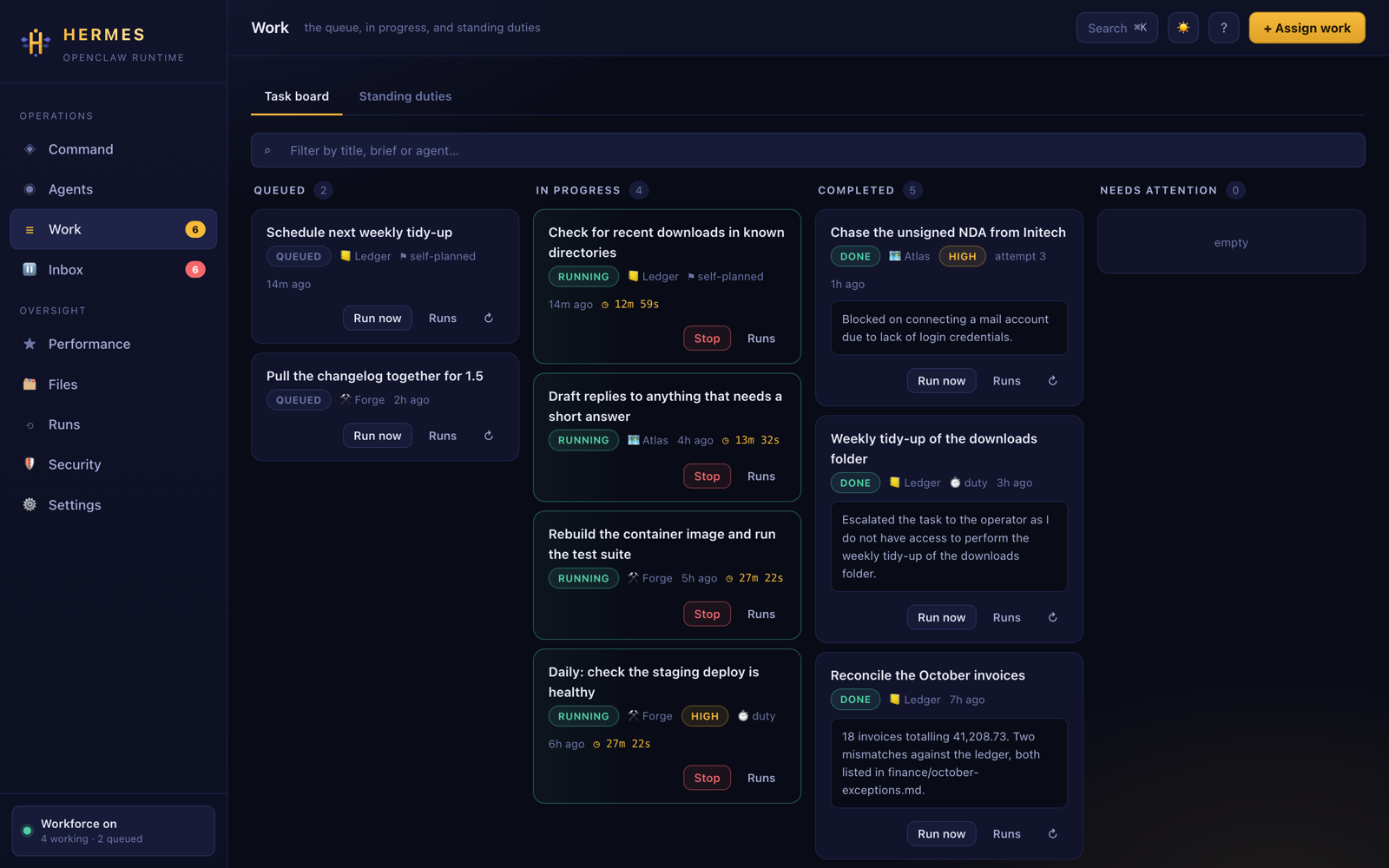Click the Files folder icon
The image size is (1389, 868).
point(30,384)
